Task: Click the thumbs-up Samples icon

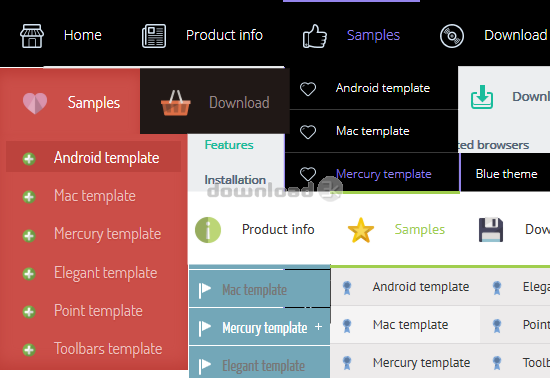Action: 315,36
